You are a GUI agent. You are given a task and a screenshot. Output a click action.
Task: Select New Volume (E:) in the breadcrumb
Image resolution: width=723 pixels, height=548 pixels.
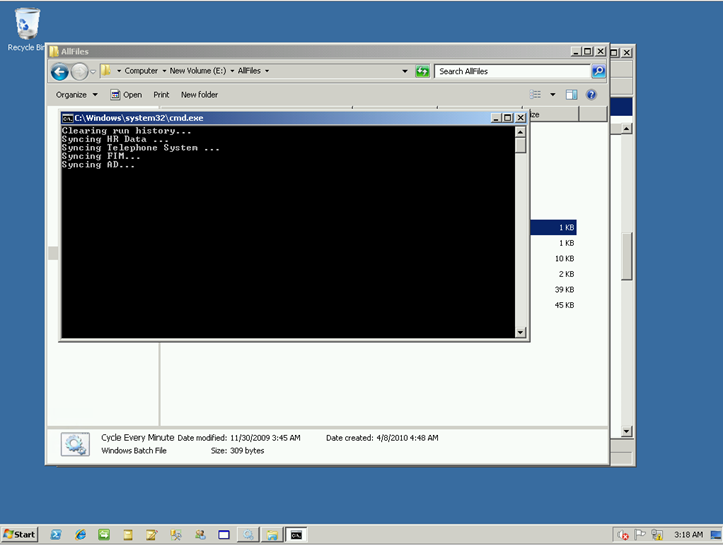198,71
